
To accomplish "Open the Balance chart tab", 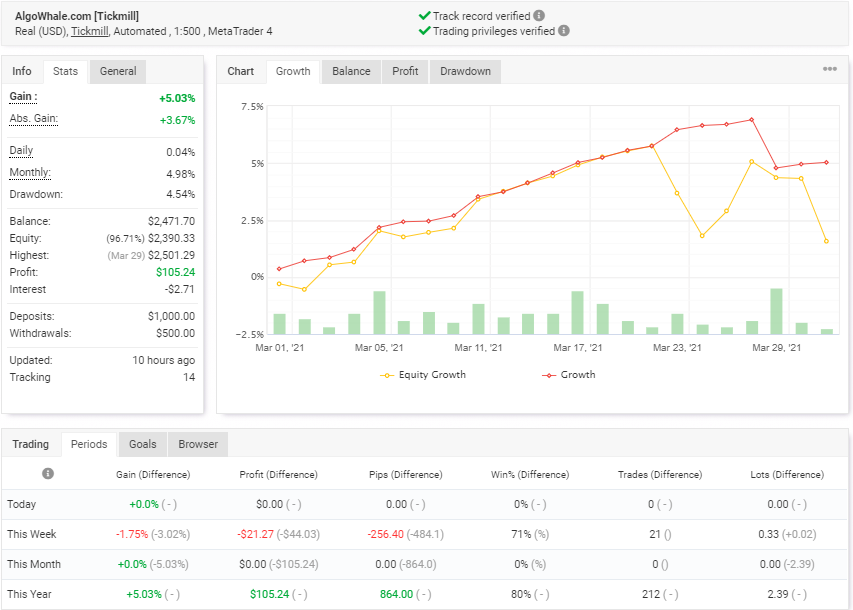I will point(351,71).
